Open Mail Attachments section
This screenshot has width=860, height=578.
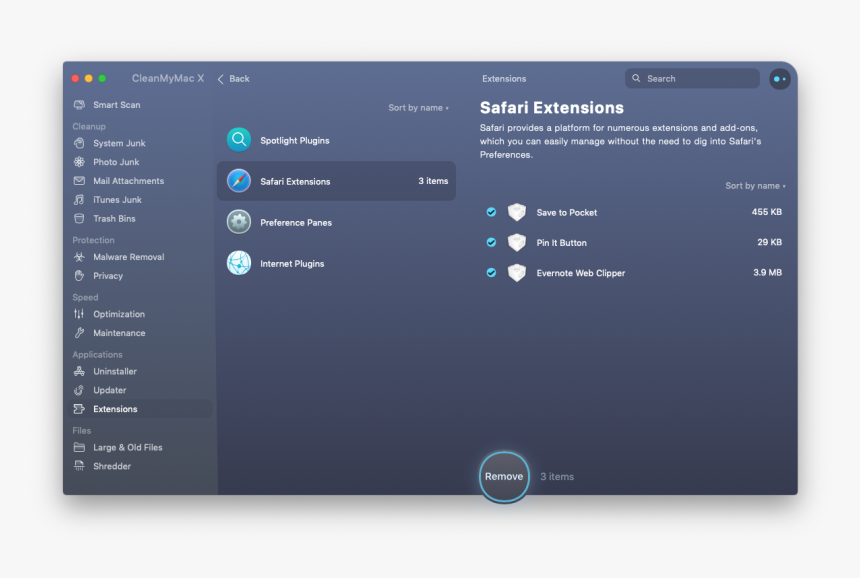[128, 180]
